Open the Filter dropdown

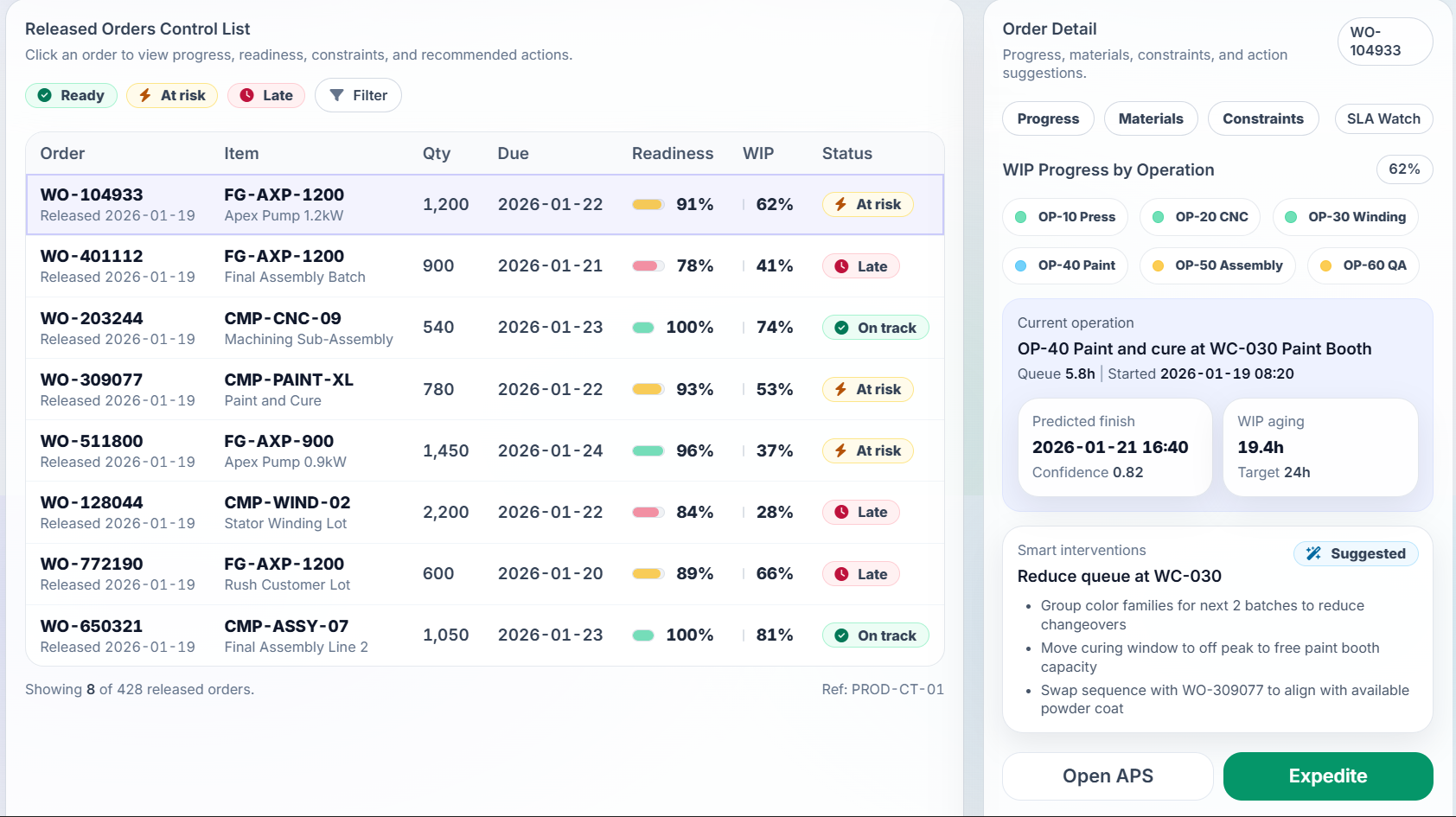[358, 96]
